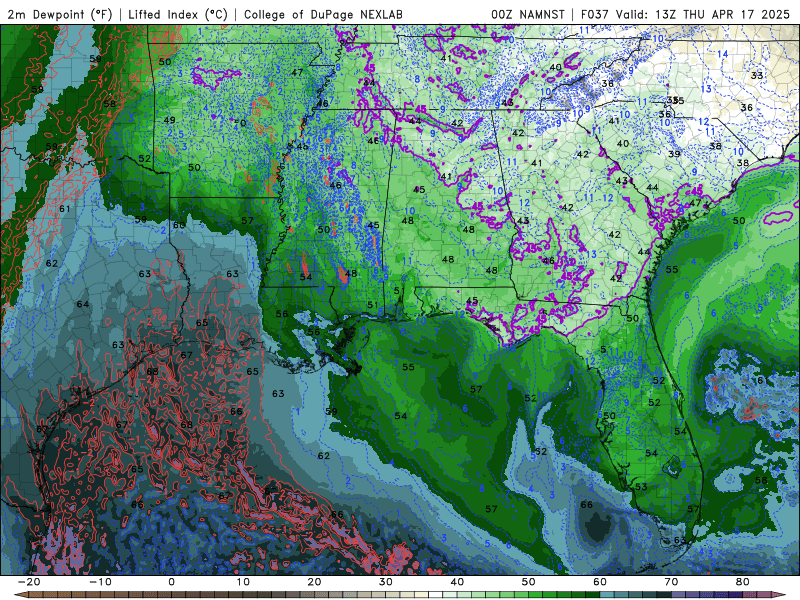Click the "49" dewpoint value on the map

[x=169, y=120]
